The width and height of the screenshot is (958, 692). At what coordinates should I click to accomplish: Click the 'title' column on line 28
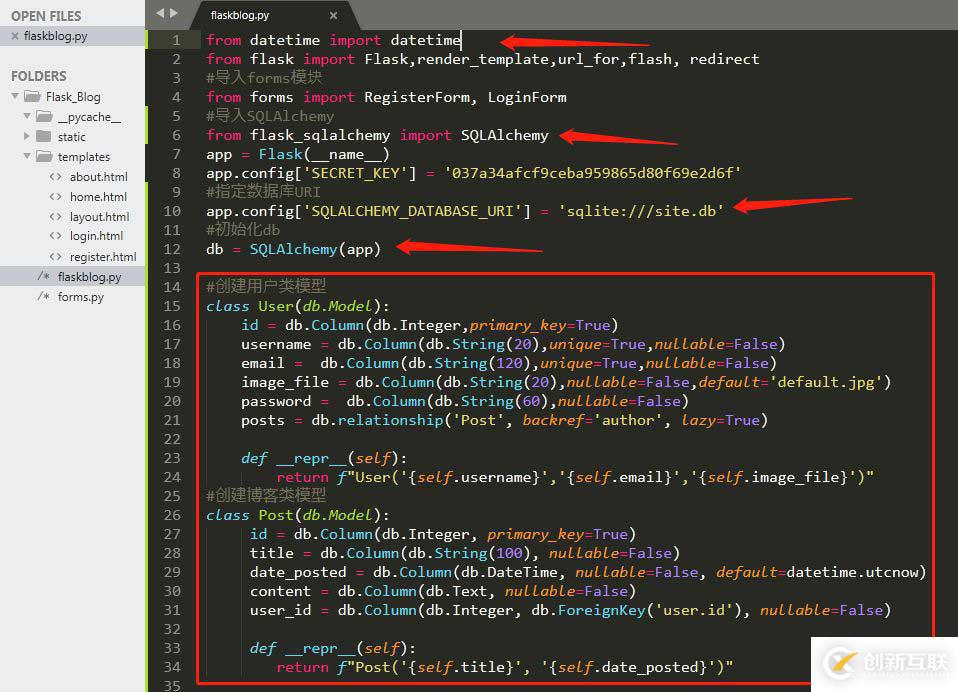[464, 553]
